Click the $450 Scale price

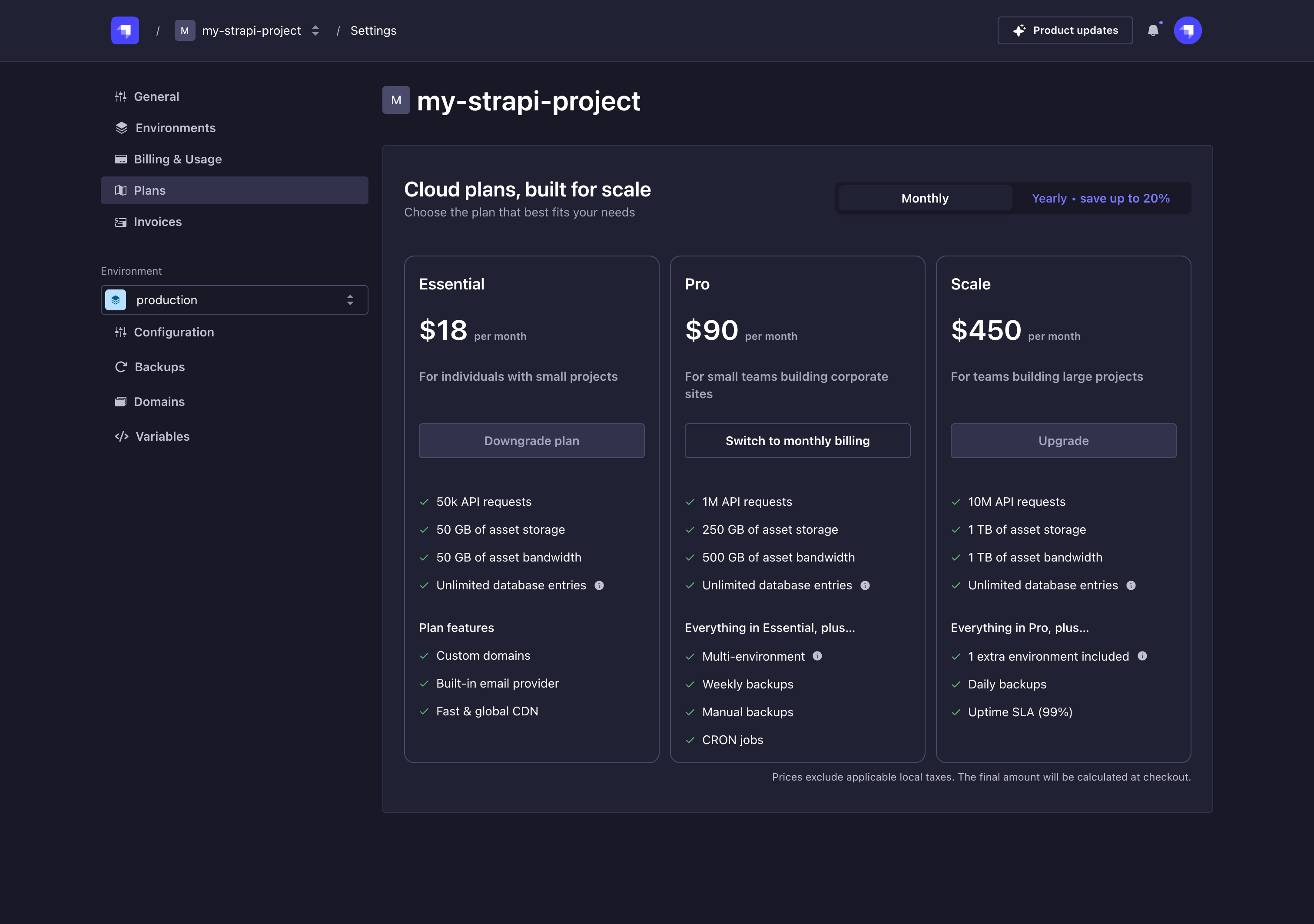point(986,330)
